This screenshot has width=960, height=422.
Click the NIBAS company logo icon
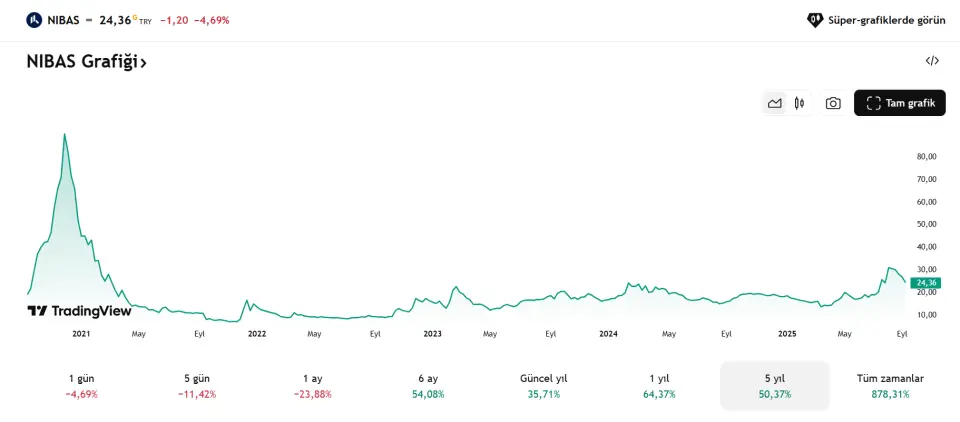pyautogui.click(x=35, y=19)
